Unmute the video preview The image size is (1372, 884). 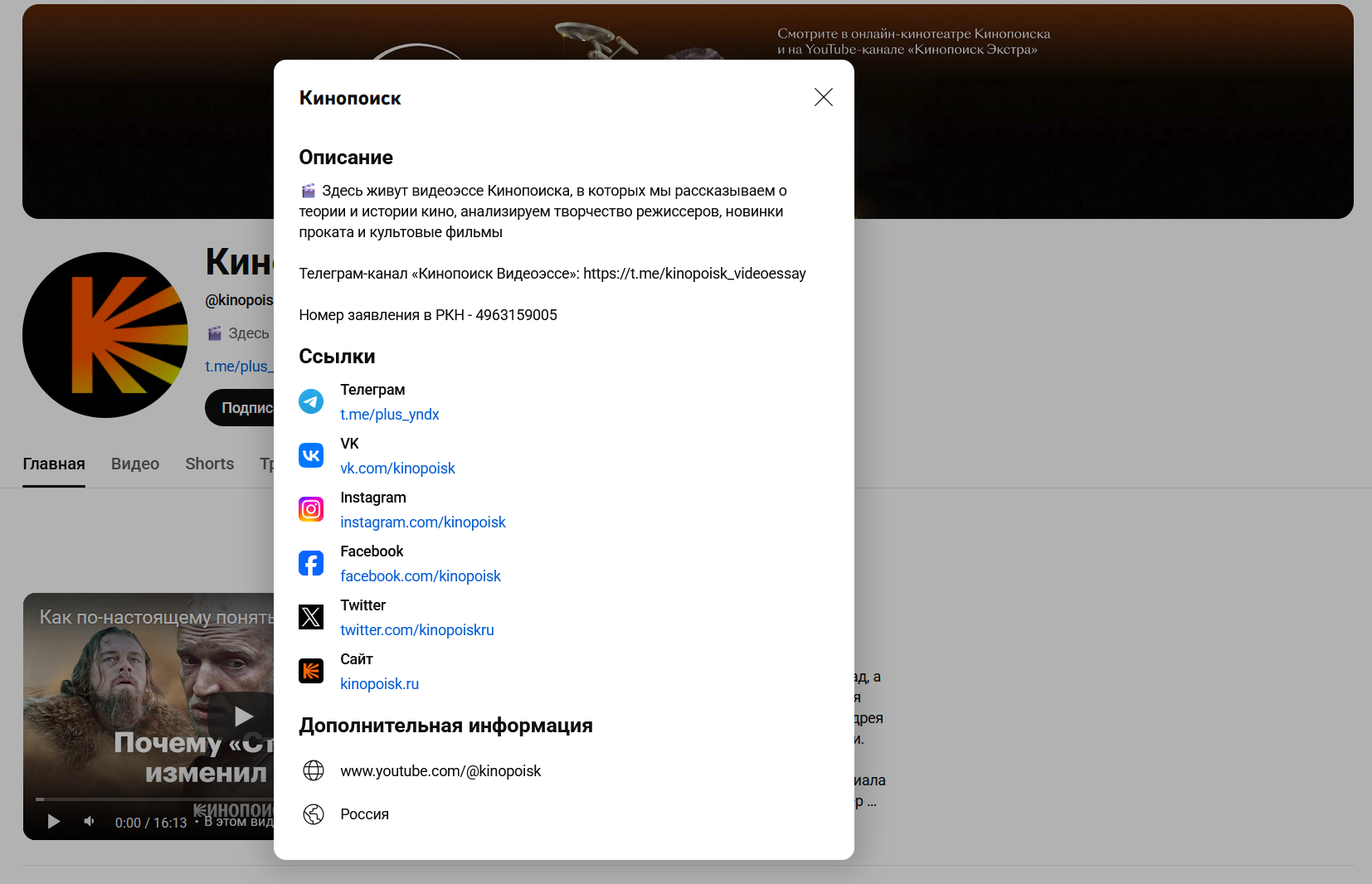tap(88, 821)
